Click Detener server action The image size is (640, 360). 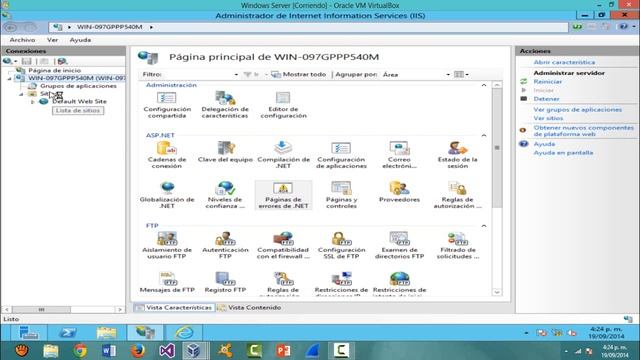coord(546,99)
